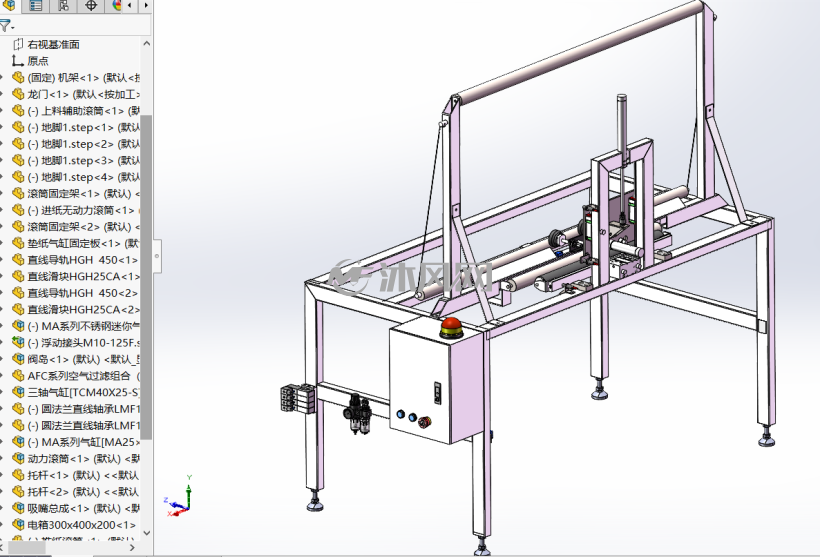Click the assembly icon of 阀岛<1>

pyautogui.click(x=18, y=359)
